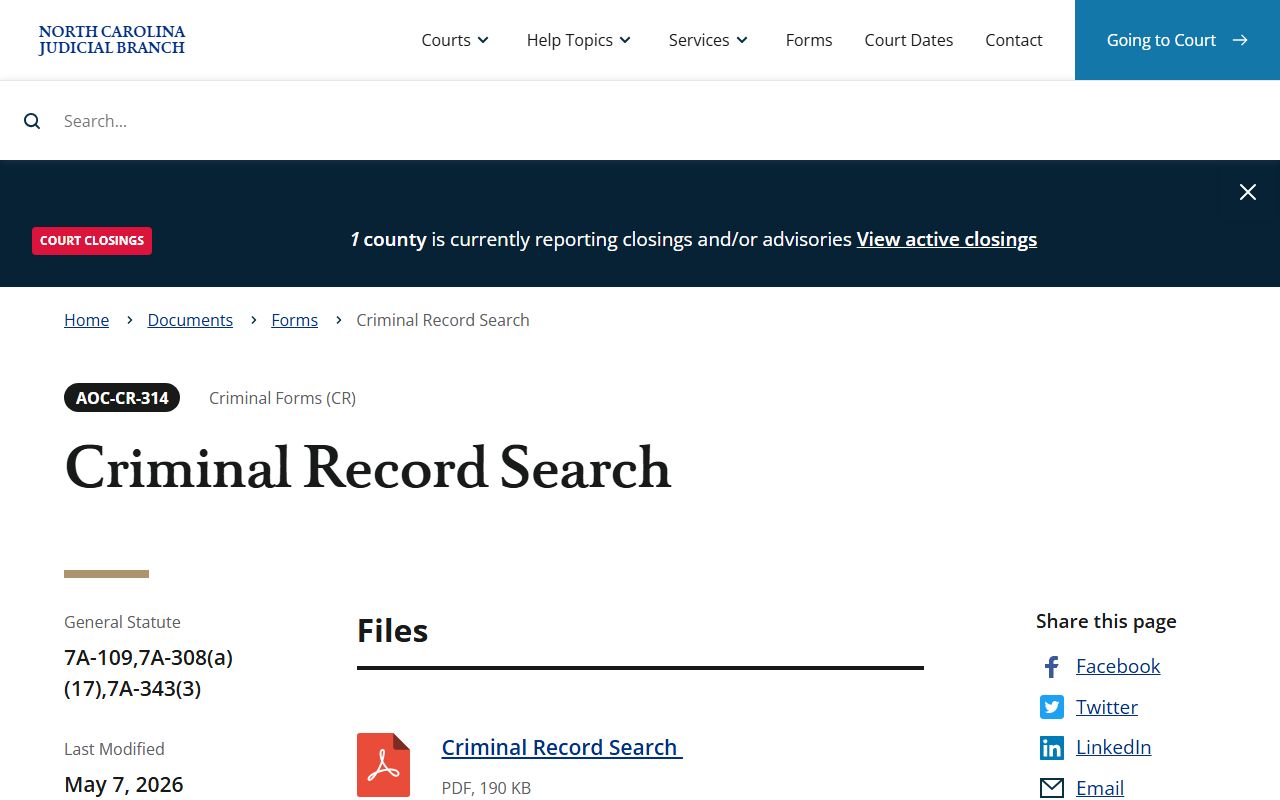The width and height of the screenshot is (1280, 800).
Task: Click the Criminal Record Search page heading
Action: coord(367,468)
